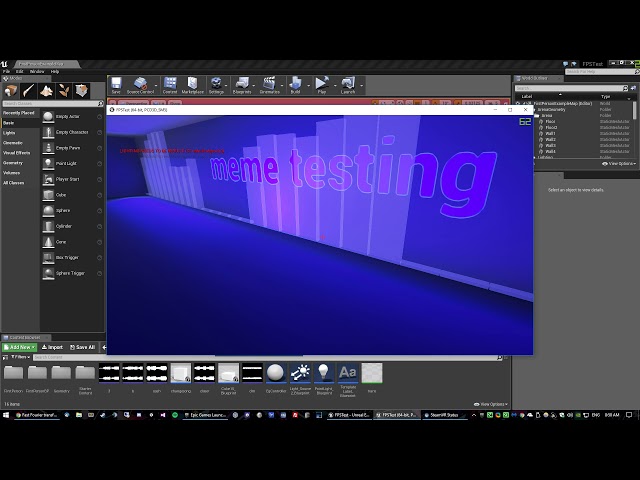Viewport: 640px width, 480px height.
Task: Open Source Control toolbar button
Action: (x=140, y=85)
